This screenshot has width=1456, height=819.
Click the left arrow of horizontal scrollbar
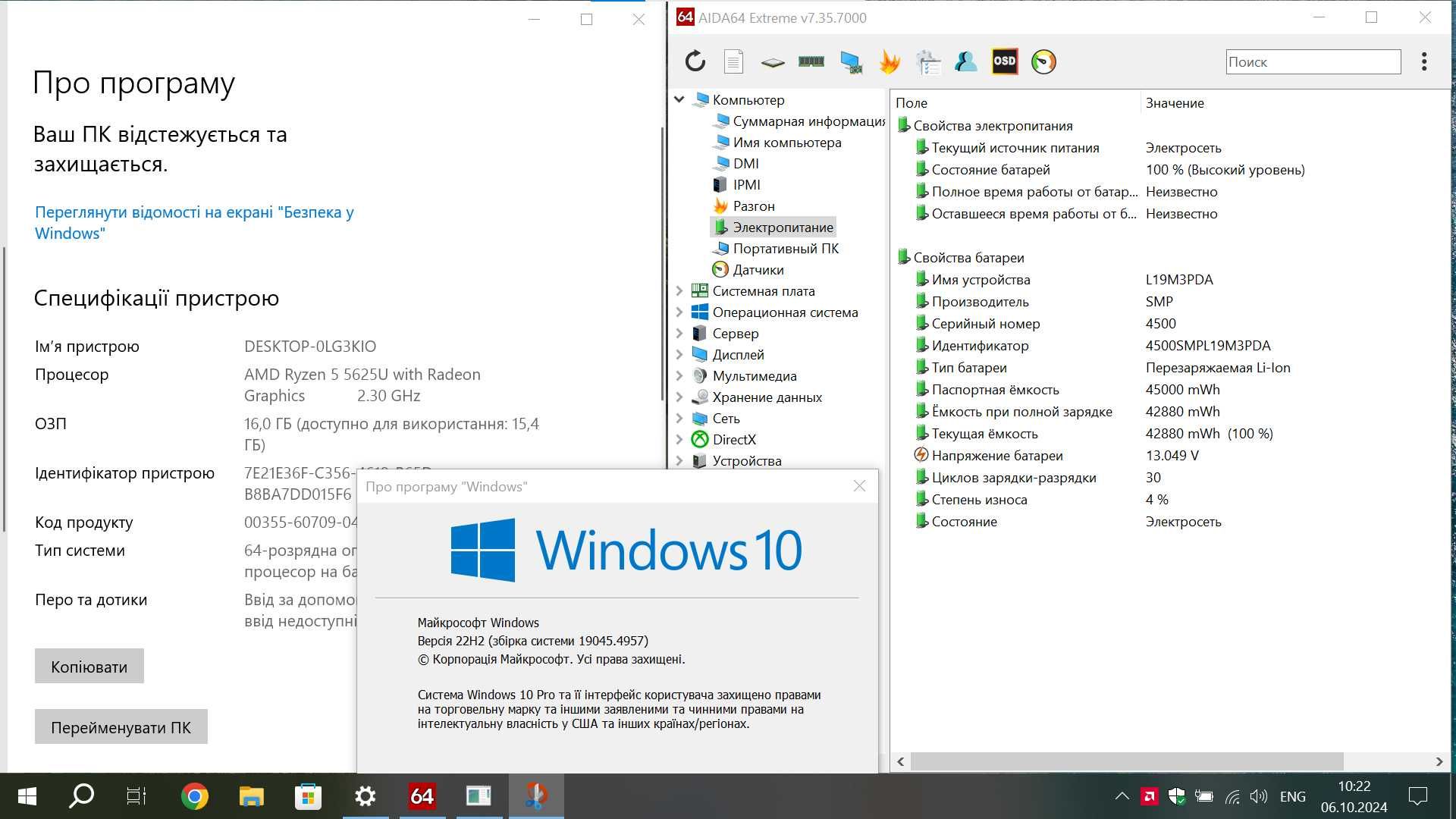coord(901,761)
